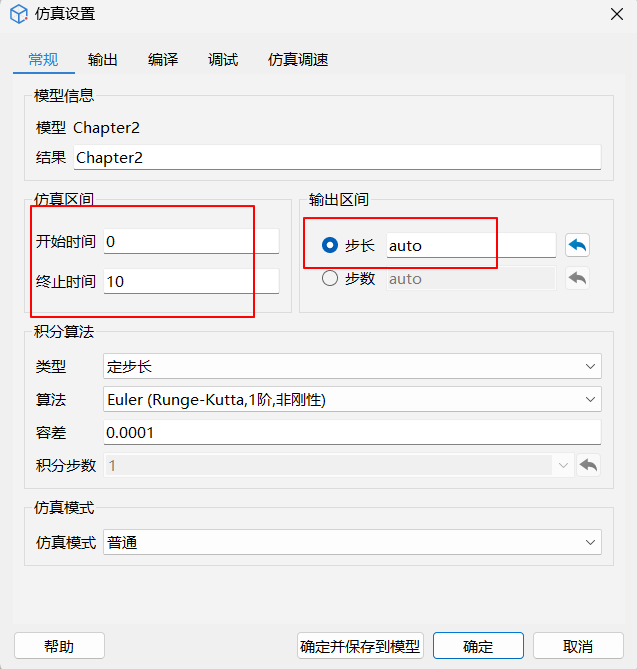The width and height of the screenshot is (637, 669).
Task: Switch to the 输出 tab
Action: pyautogui.click(x=103, y=60)
